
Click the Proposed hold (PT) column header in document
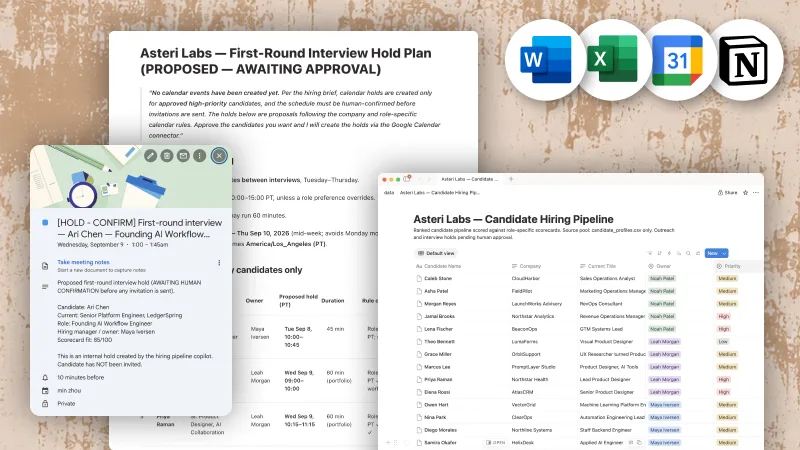click(298, 301)
